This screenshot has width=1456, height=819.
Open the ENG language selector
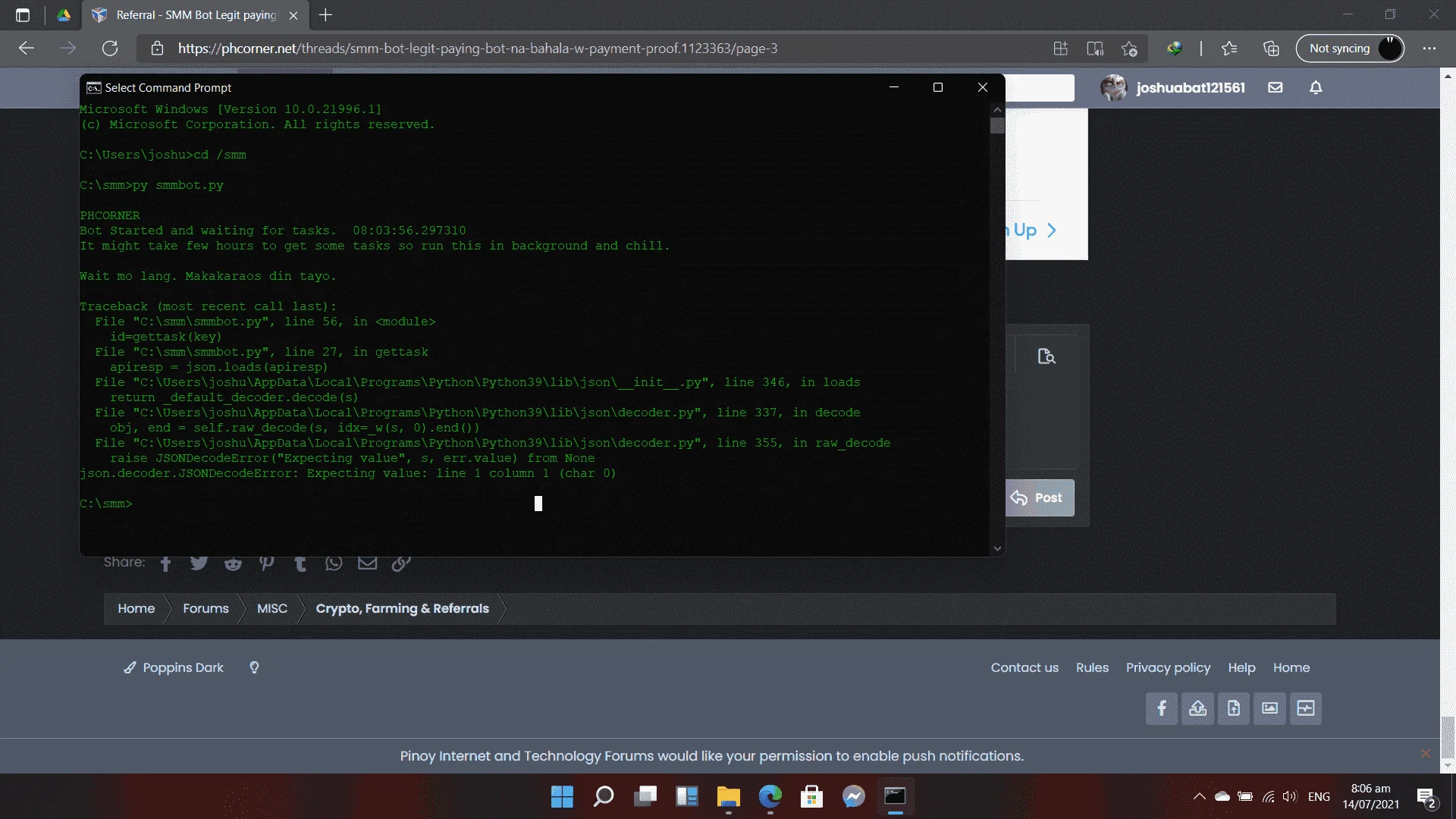pyautogui.click(x=1319, y=796)
